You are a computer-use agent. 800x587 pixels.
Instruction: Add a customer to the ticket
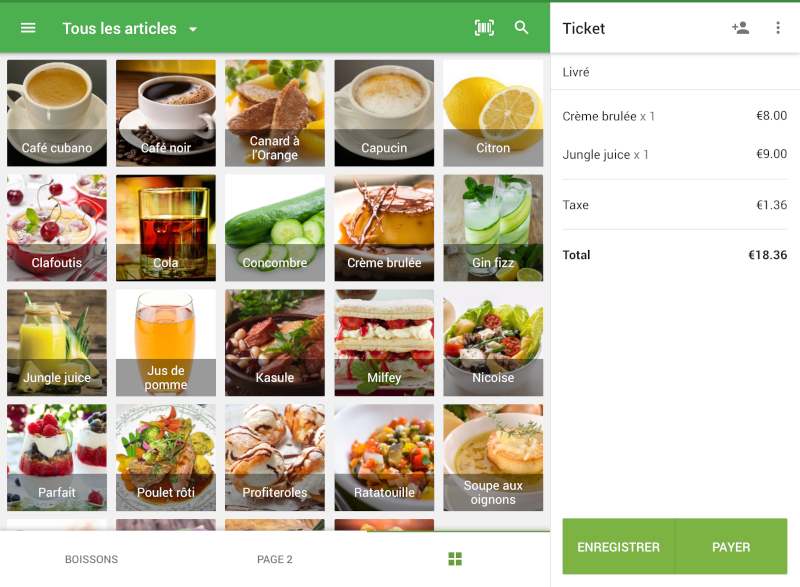(x=740, y=28)
